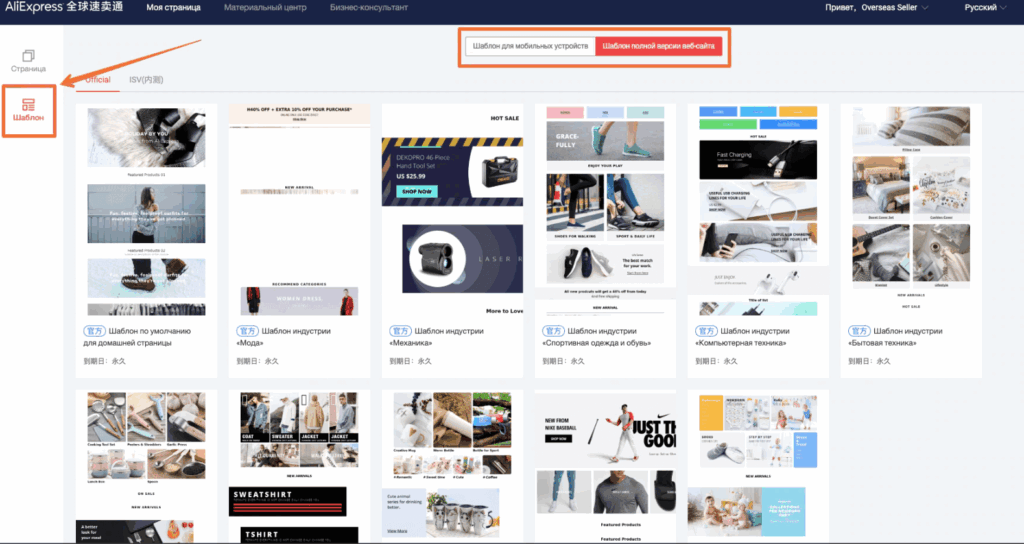Choose the «Мода» industry template thumbnail
This screenshot has width=1024, height=544.
(299, 210)
